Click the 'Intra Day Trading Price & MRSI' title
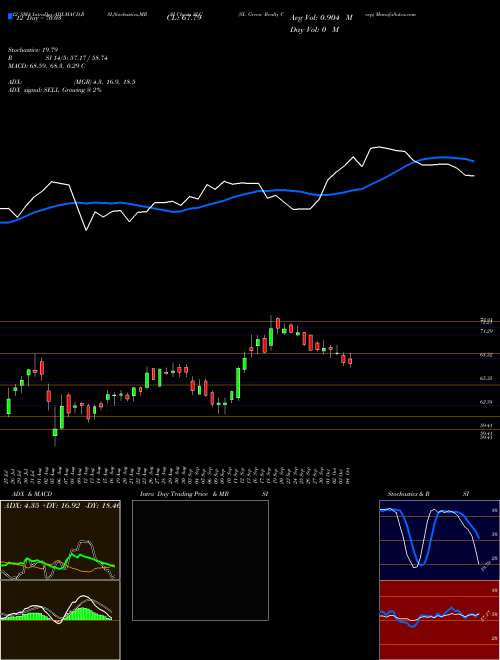 pos(205,494)
